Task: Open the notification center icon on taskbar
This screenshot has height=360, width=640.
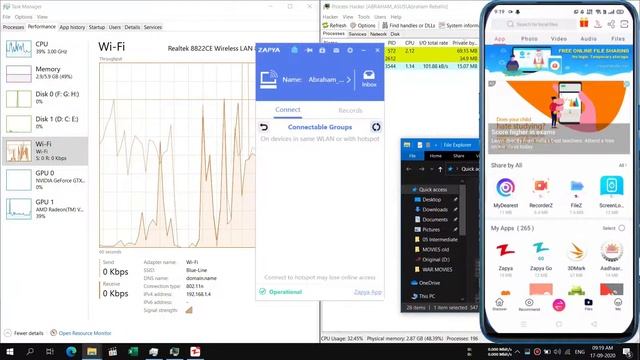Action: (627, 351)
